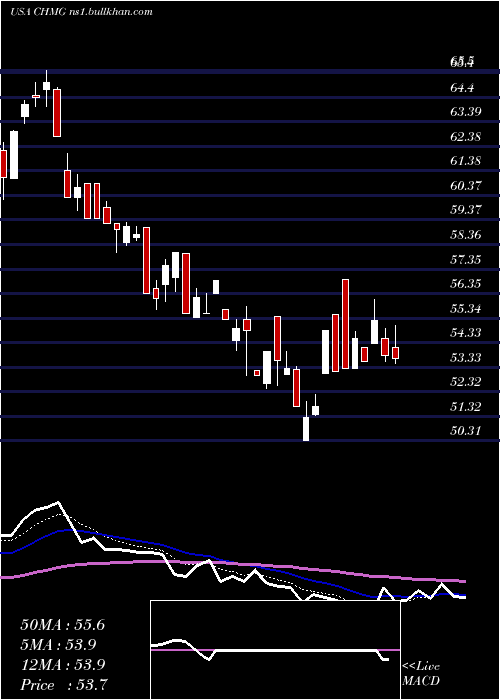Click the tallest red candle peaking near 56.35
The height and width of the screenshot is (700, 500).
pyautogui.click(x=345, y=324)
